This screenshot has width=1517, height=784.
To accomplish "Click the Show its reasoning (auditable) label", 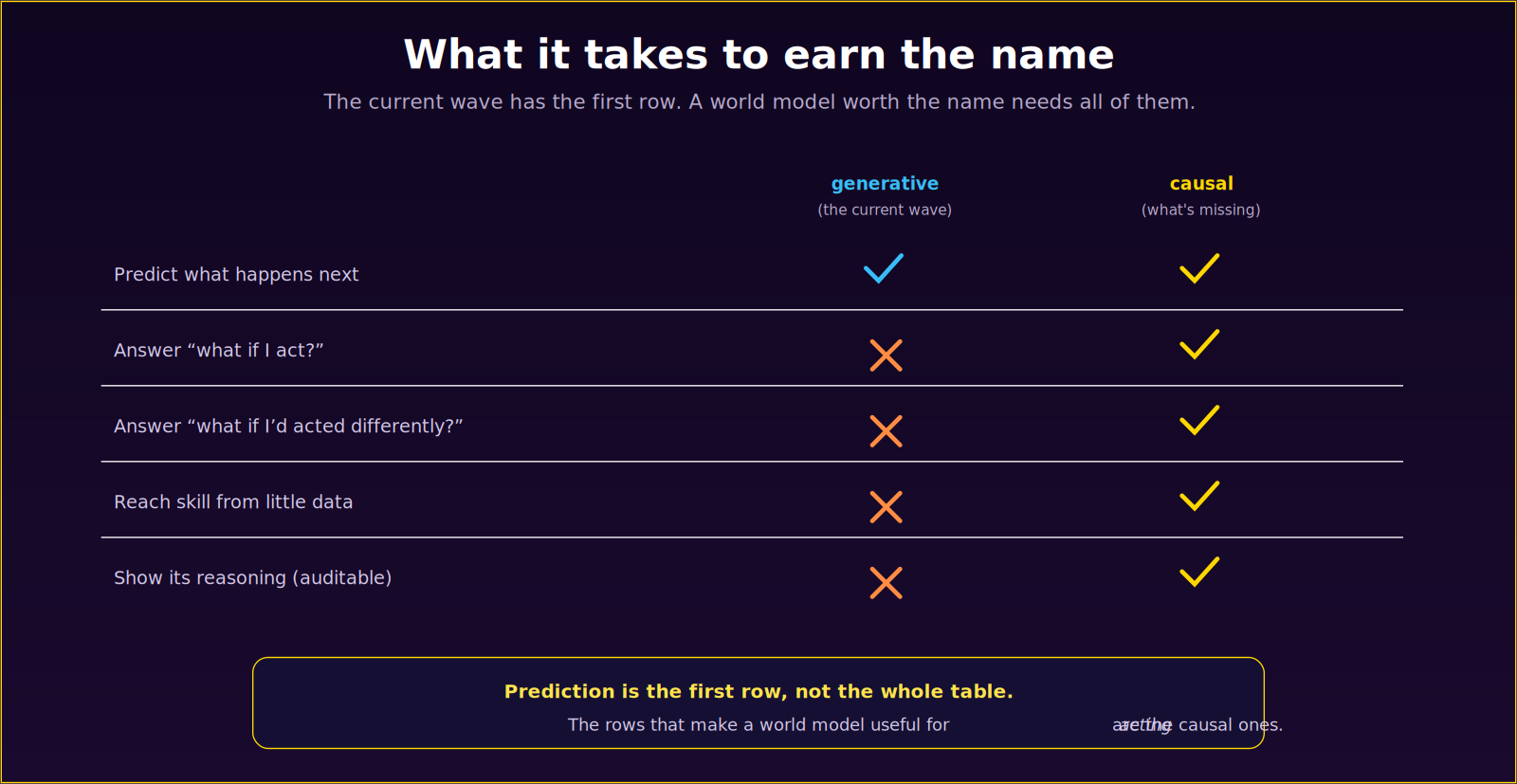I will [x=253, y=578].
